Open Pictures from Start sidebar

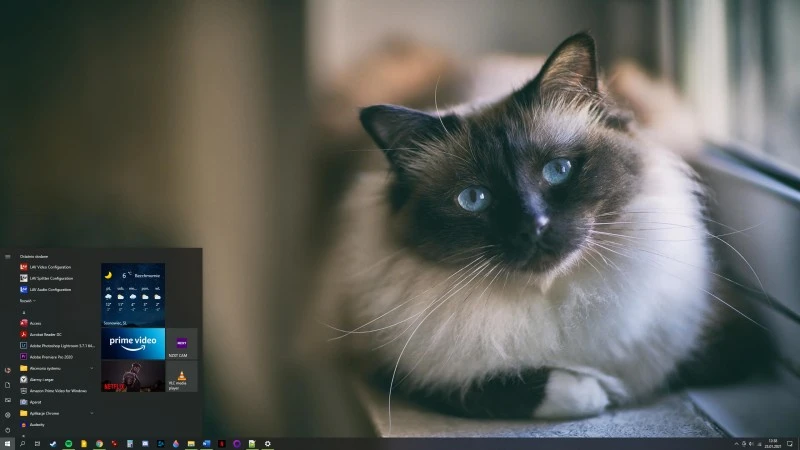(x=8, y=400)
